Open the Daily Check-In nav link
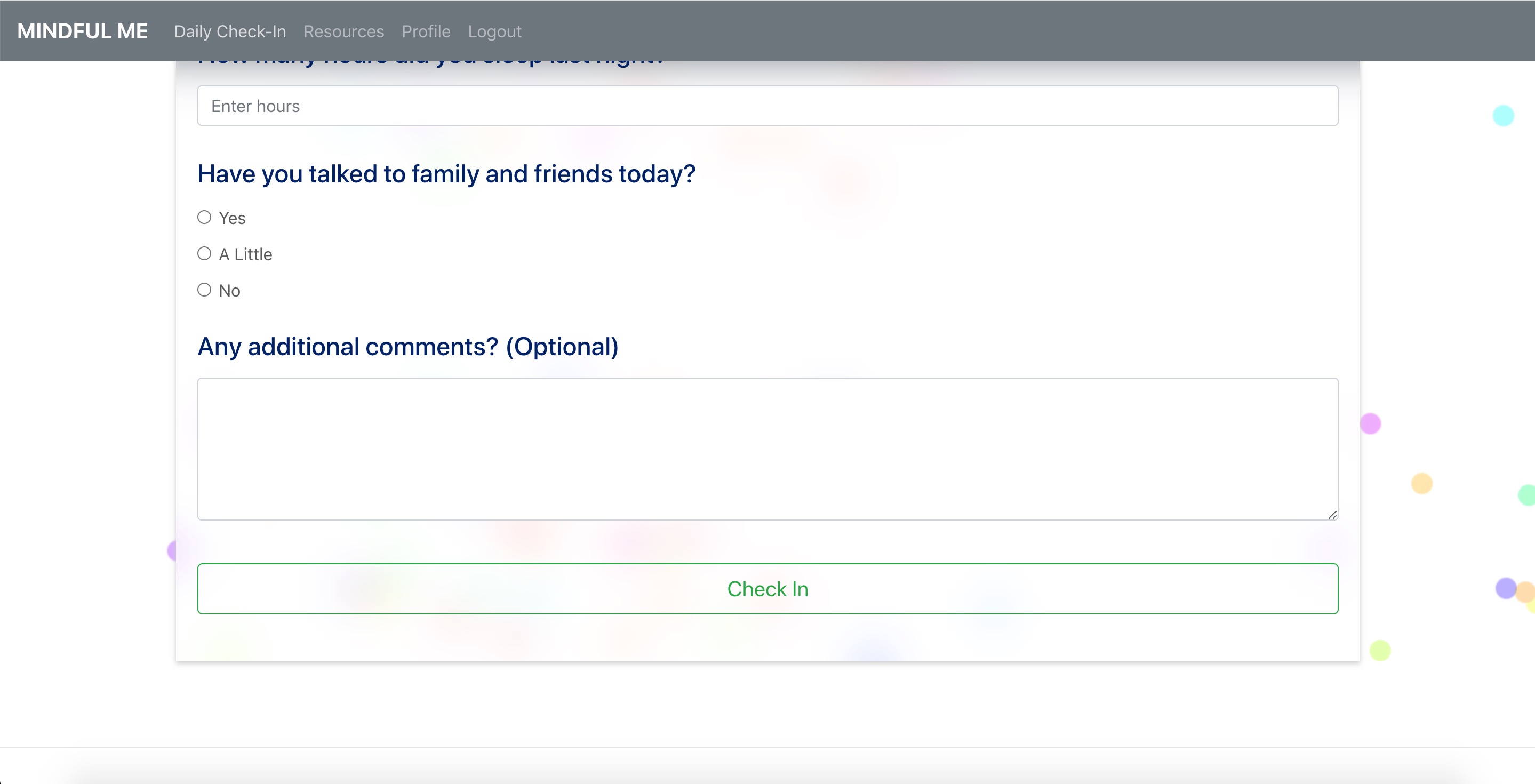 point(229,31)
